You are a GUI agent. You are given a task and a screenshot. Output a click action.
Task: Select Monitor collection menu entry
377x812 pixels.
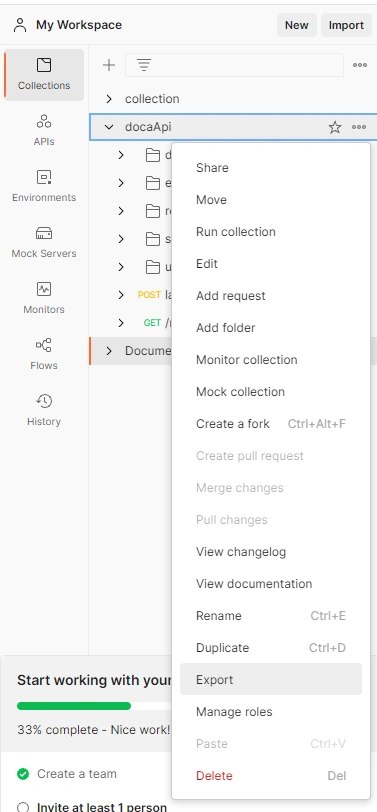point(271,359)
